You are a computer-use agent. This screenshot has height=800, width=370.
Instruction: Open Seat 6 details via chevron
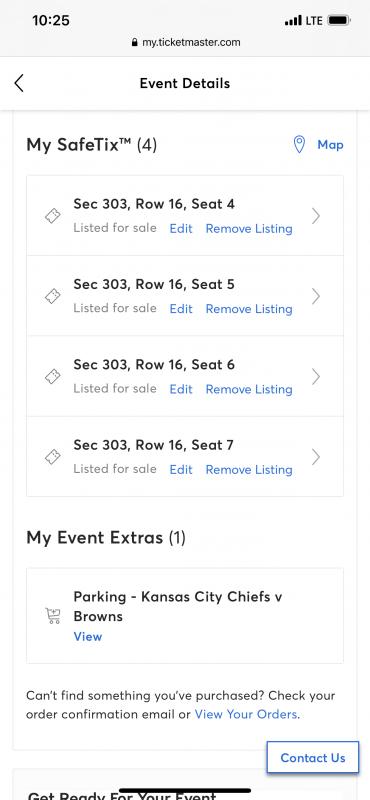click(316, 377)
